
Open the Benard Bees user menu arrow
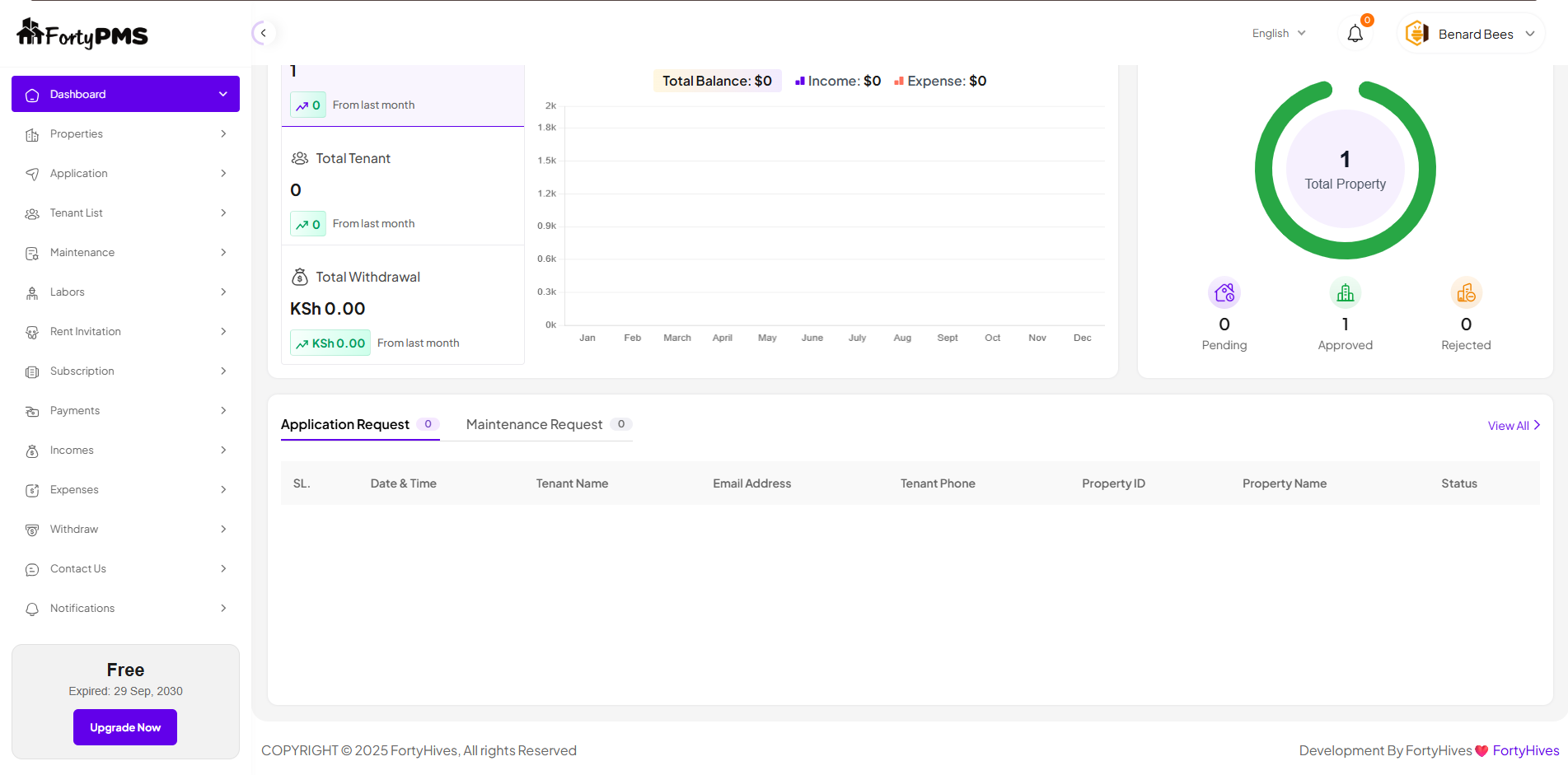point(1530,34)
